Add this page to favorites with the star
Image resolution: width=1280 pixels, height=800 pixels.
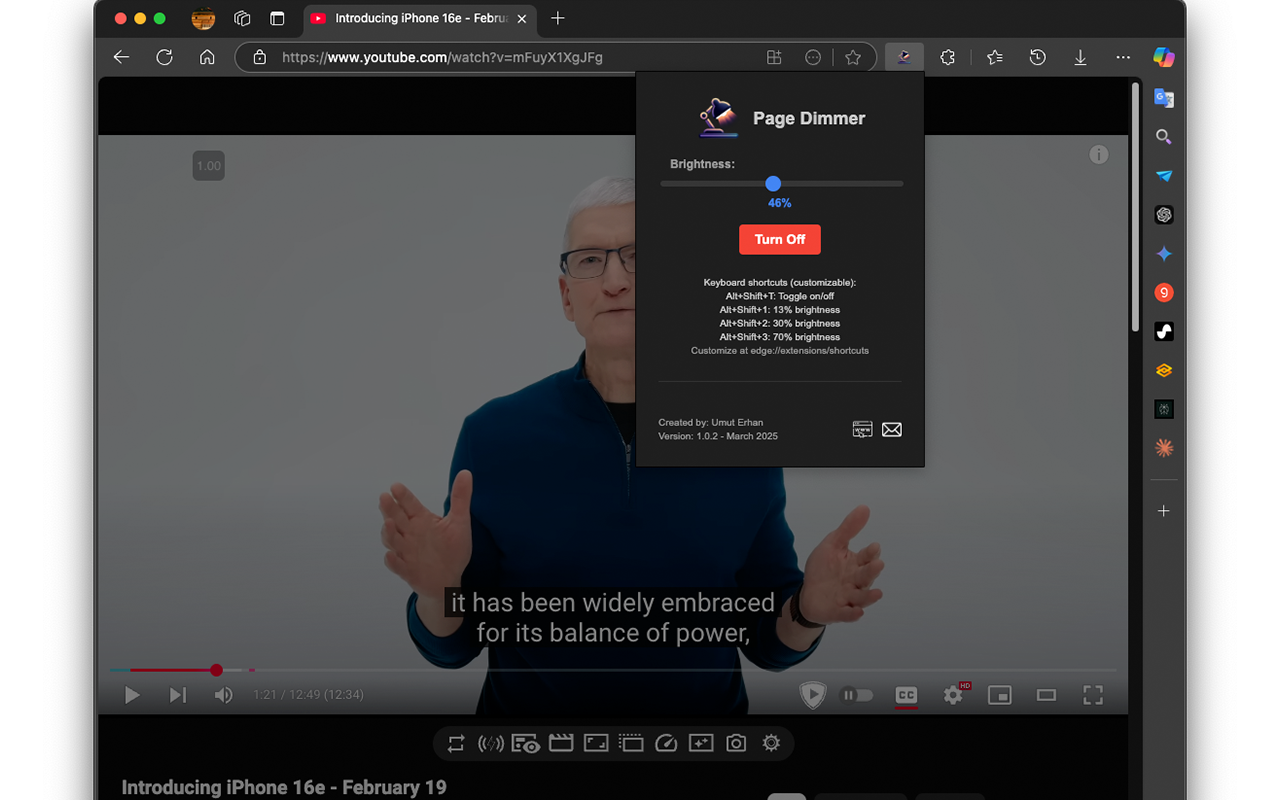click(x=853, y=58)
